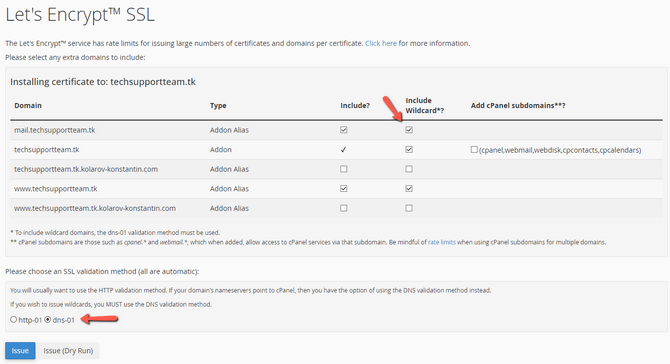Open the 'rate limits' footnote link
Viewport: 670px width, 364px height.
(441, 242)
